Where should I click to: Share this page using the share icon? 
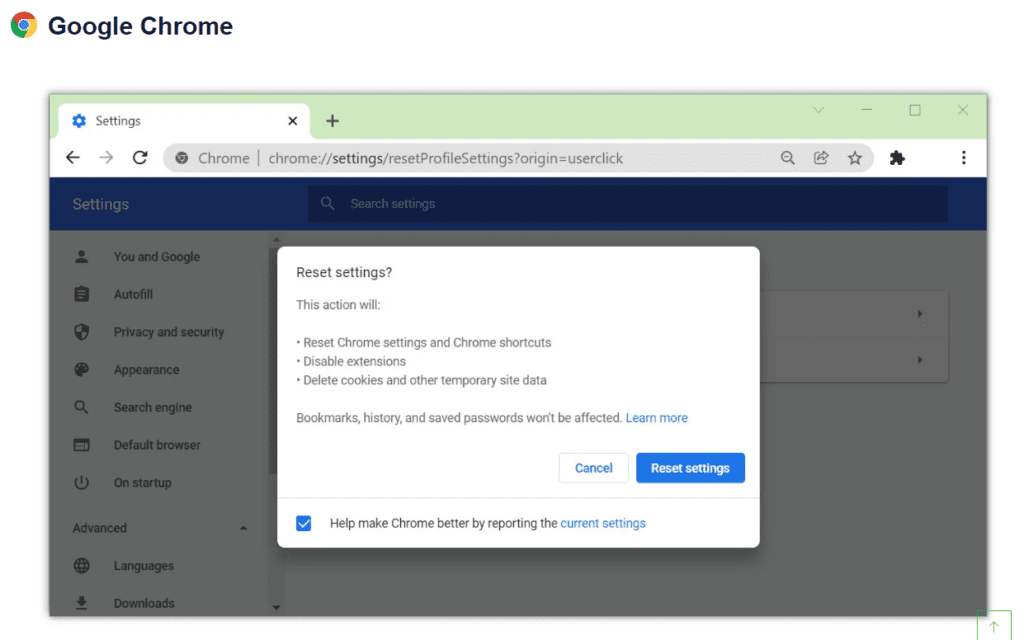click(x=821, y=157)
